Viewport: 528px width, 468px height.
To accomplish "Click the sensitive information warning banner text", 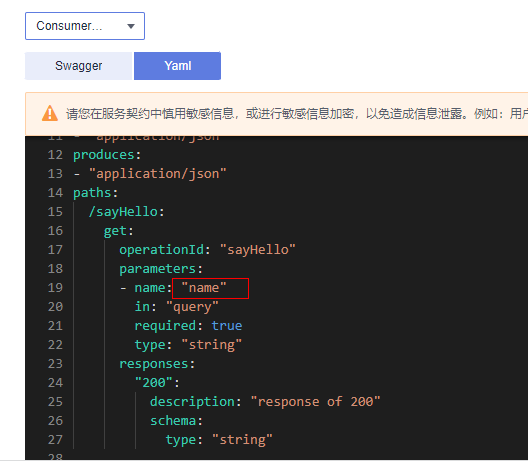I will tap(296, 114).
